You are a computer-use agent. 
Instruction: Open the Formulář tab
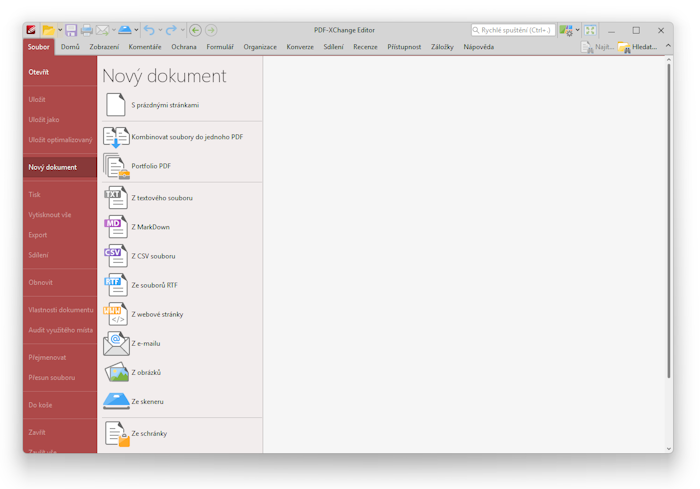[x=220, y=47]
